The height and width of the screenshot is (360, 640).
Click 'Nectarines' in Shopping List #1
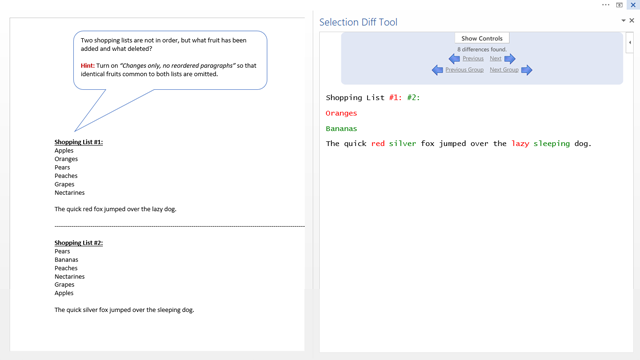click(x=70, y=193)
